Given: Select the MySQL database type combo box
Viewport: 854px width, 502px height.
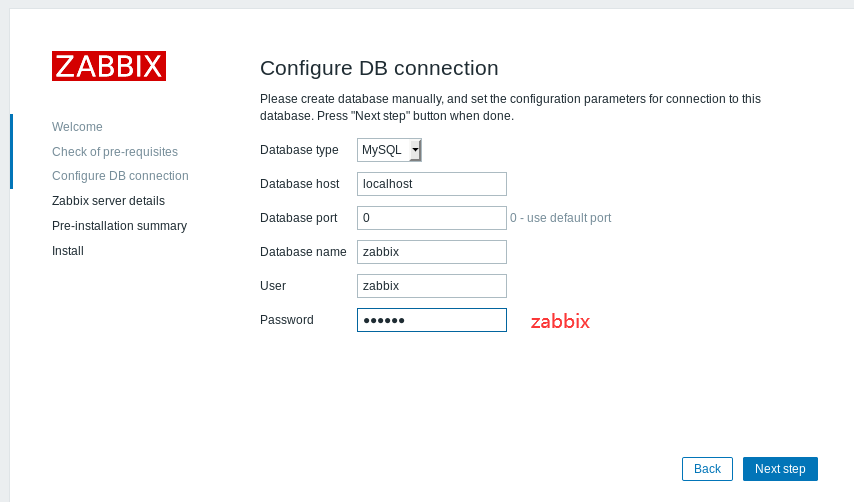Looking at the screenshot, I should 382,150.
